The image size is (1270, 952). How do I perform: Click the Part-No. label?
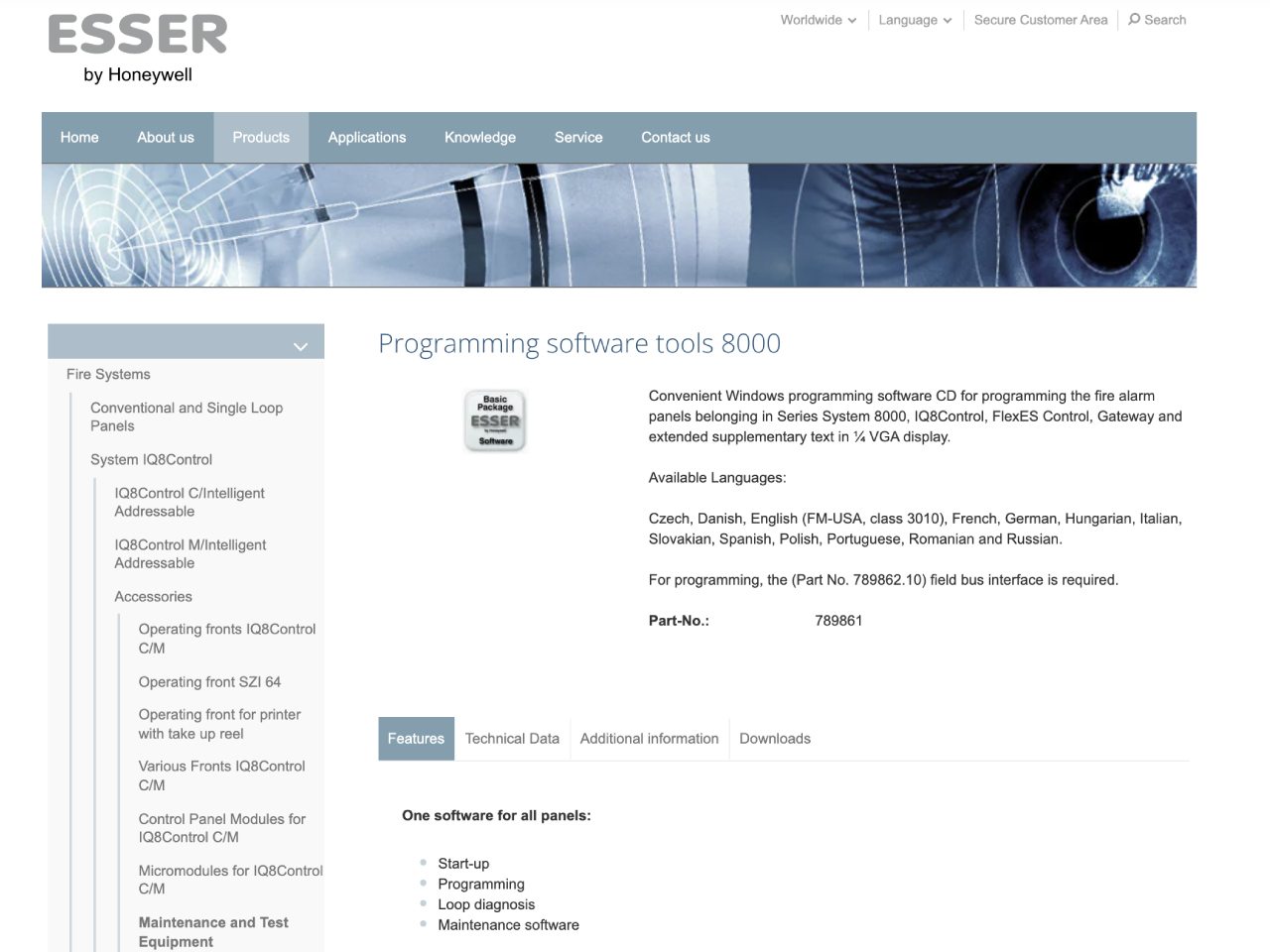(679, 621)
